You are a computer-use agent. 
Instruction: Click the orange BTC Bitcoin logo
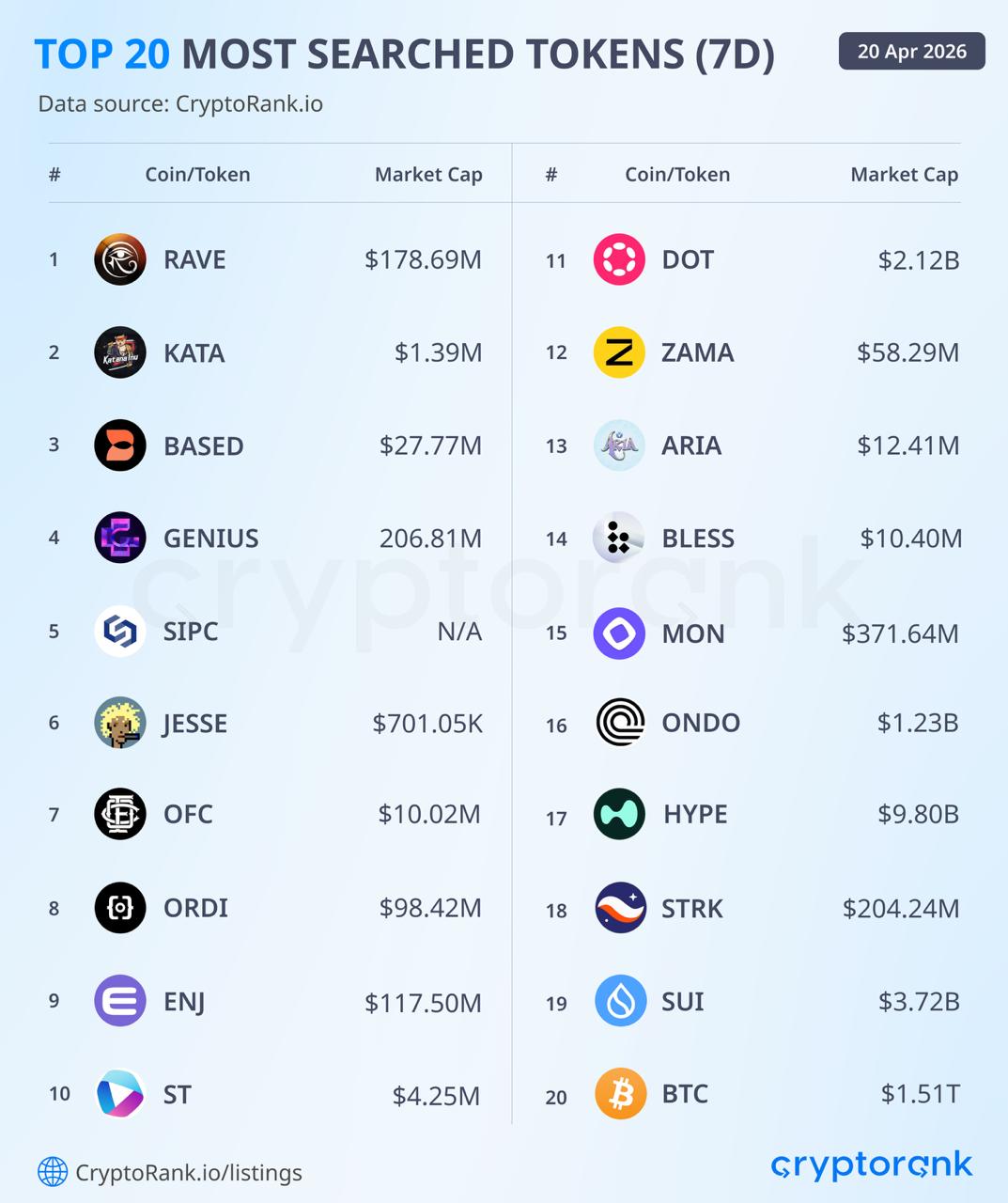pyautogui.click(x=620, y=1094)
